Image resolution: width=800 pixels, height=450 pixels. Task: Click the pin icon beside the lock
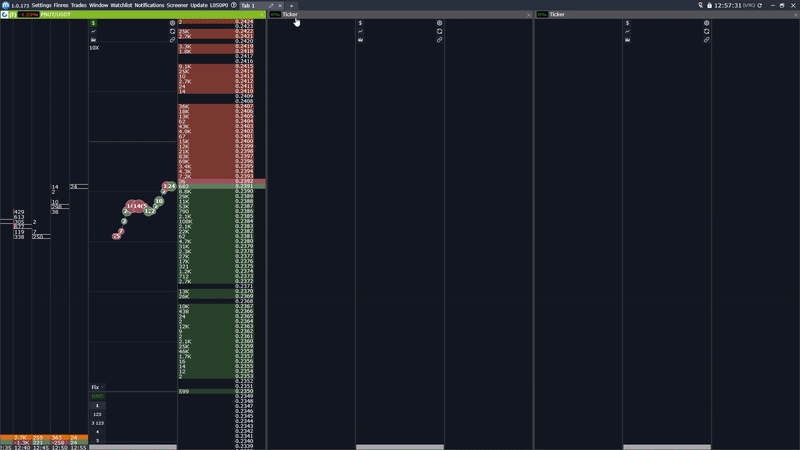click(701, 5)
